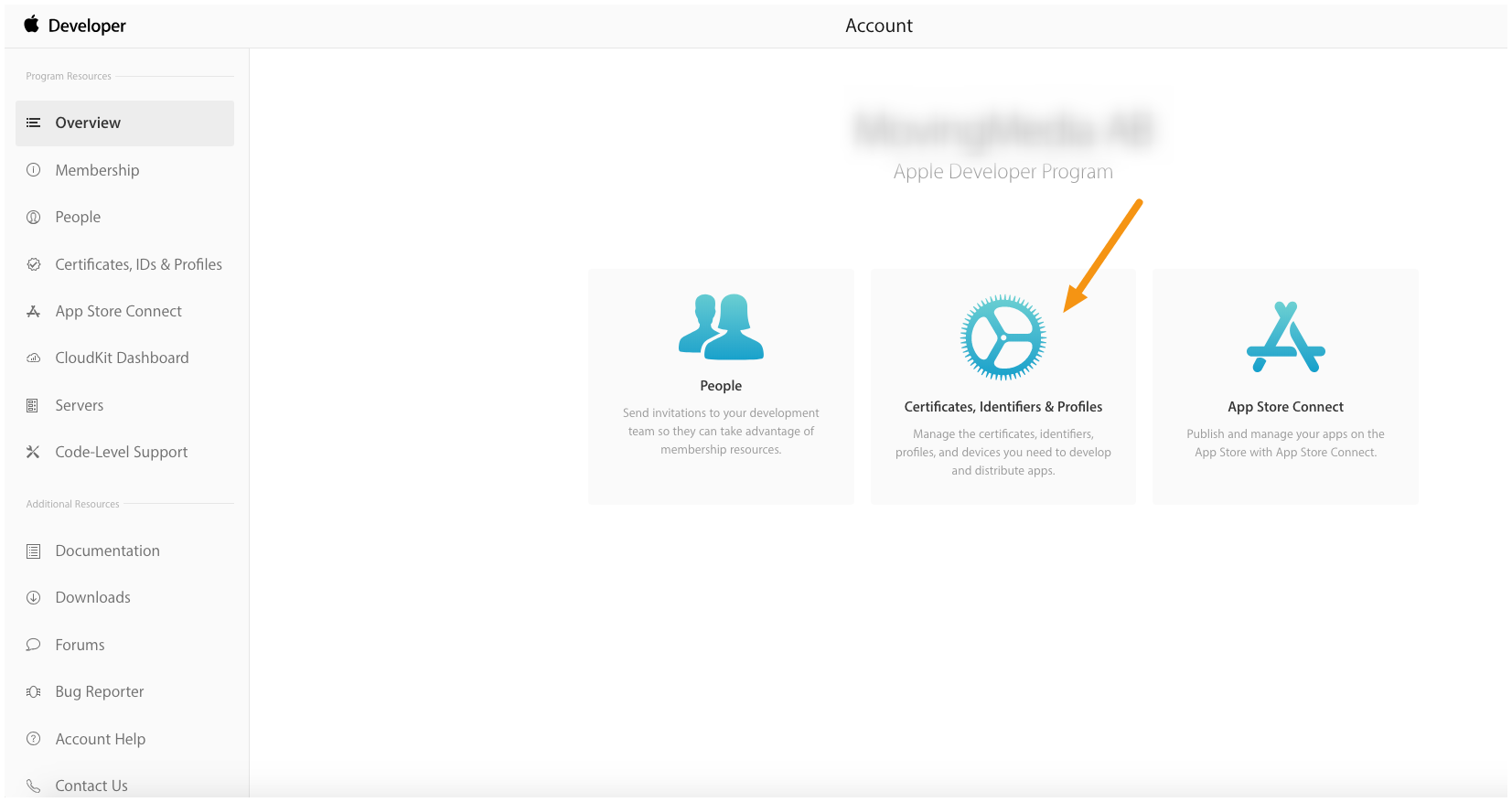Open Downloads page
Screen dimensions: 1512x802
click(x=92, y=597)
